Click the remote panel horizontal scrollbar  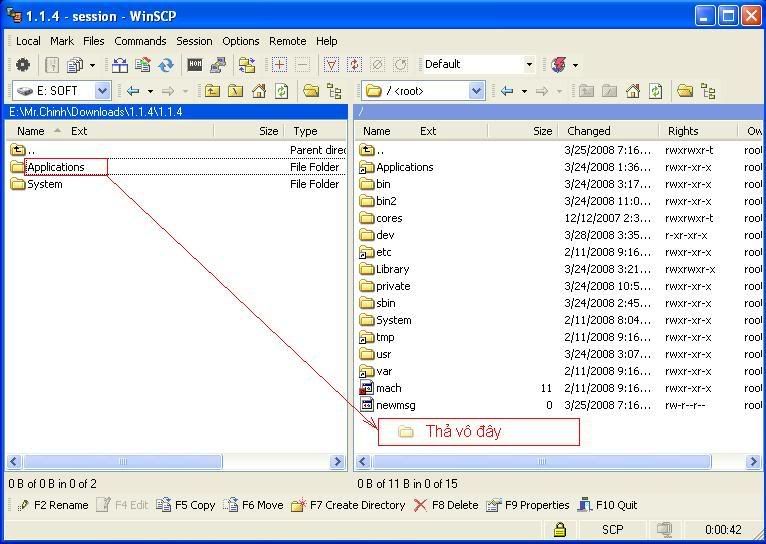pyautogui.click(x=542, y=462)
